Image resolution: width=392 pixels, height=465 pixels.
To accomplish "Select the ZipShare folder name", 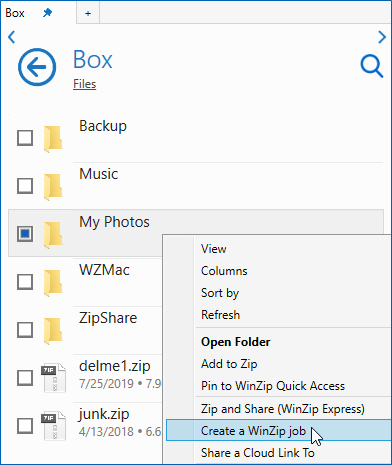I will coord(108,318).
